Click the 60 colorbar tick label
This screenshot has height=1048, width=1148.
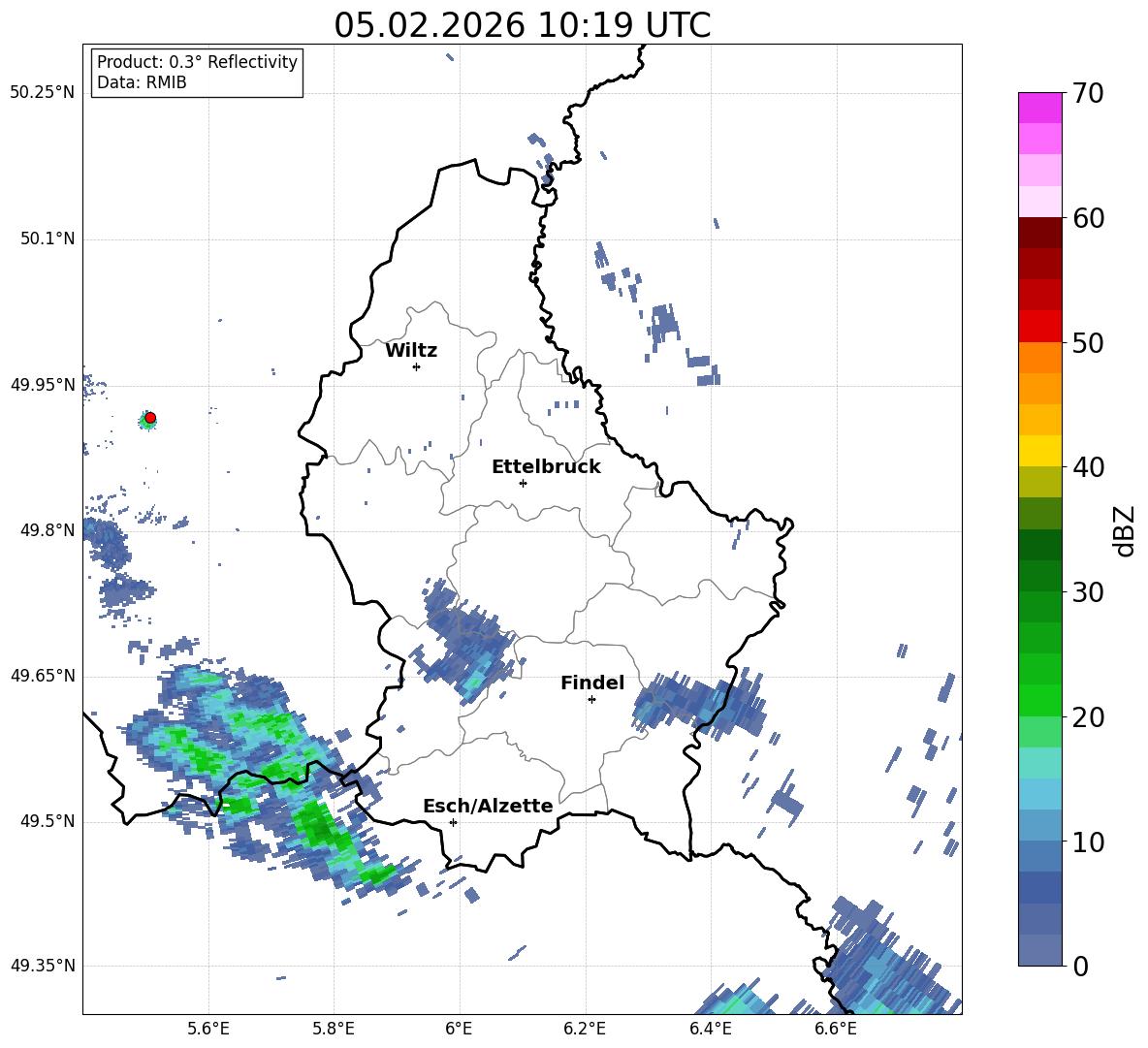coord(1088,218)
